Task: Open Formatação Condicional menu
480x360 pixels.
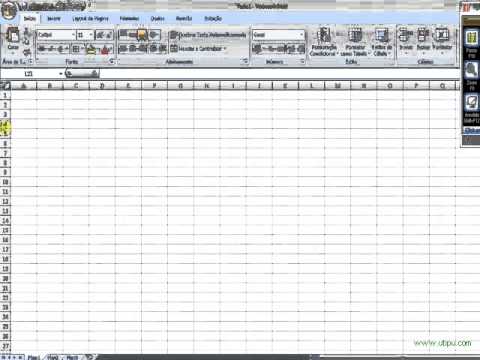Action: (x=323, y=42)
